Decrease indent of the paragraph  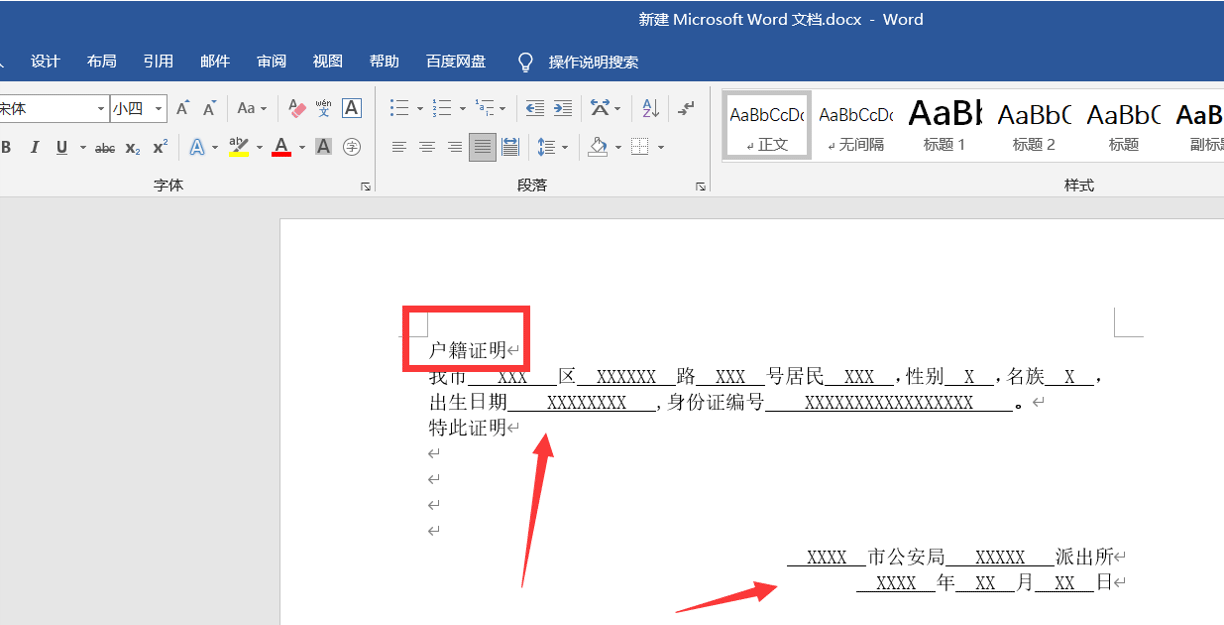535,108
